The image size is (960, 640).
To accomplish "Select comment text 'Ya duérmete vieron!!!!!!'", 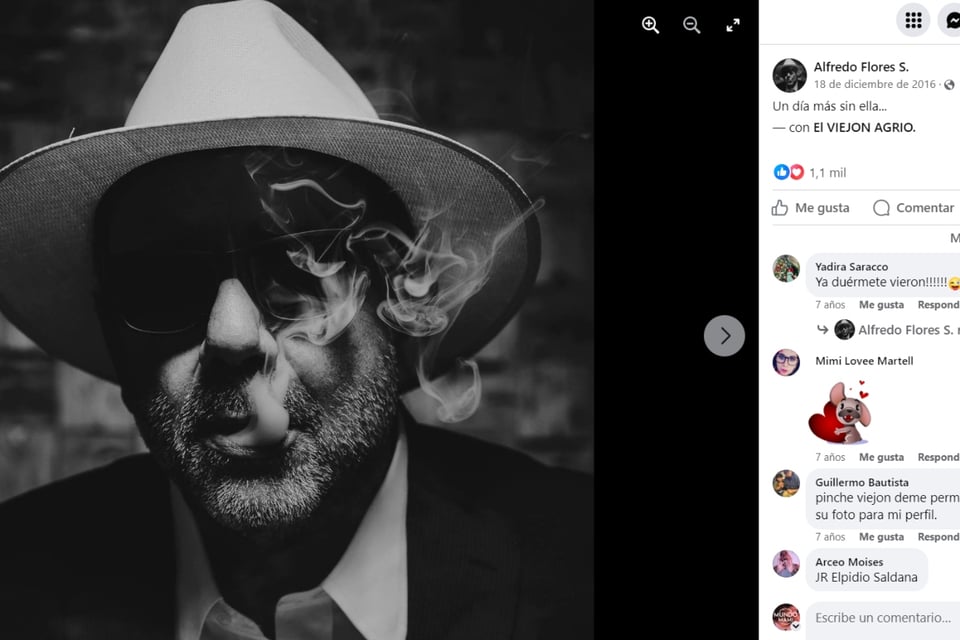I will [880, 282].
